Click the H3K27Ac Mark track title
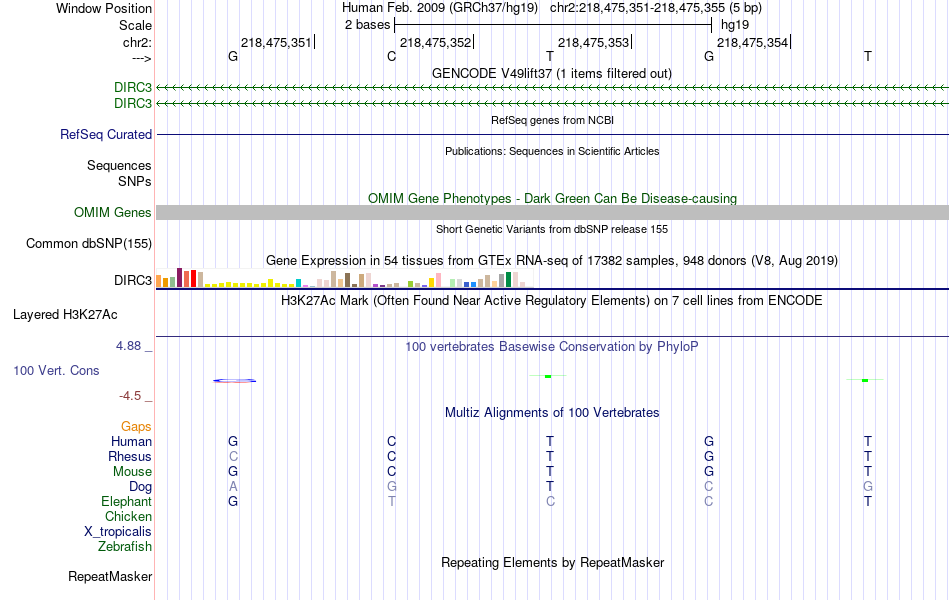 552,301
